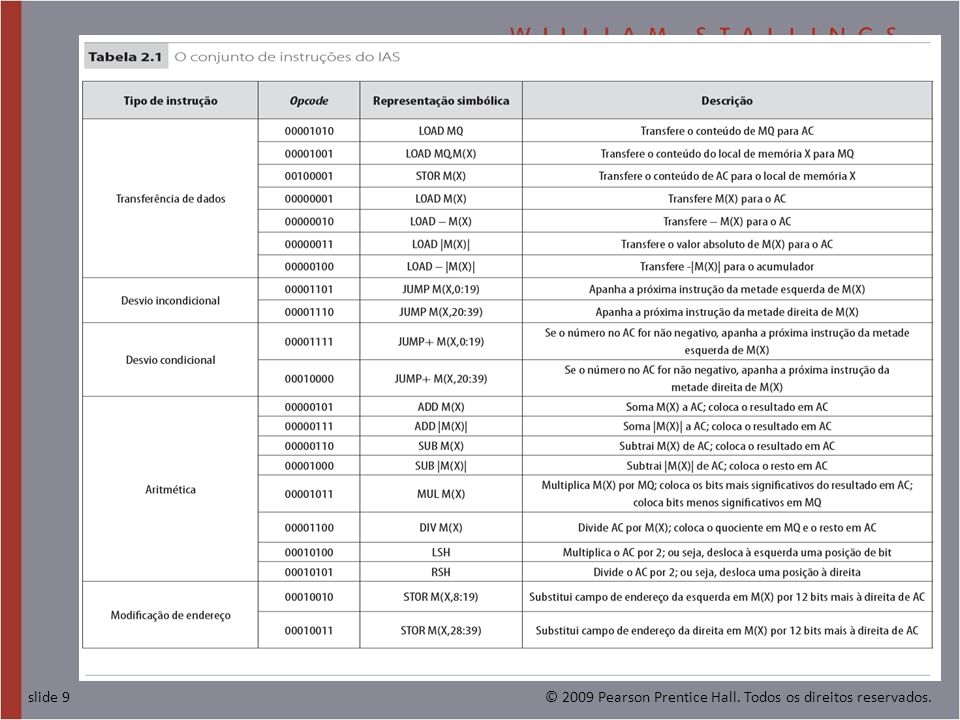Select 'Transfere M(X) para o AC' description
Viewport: 960px width, 720px height.
[727, 199]
